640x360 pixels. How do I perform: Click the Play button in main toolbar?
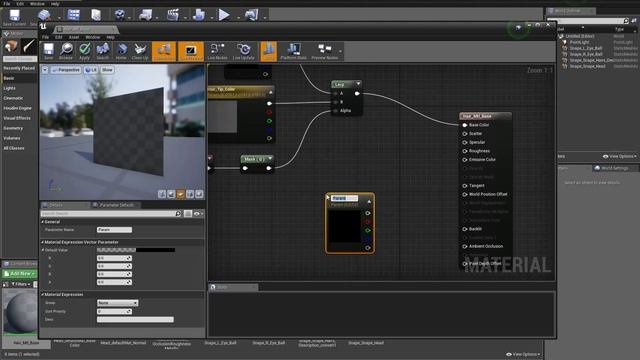tap(224, 15)
